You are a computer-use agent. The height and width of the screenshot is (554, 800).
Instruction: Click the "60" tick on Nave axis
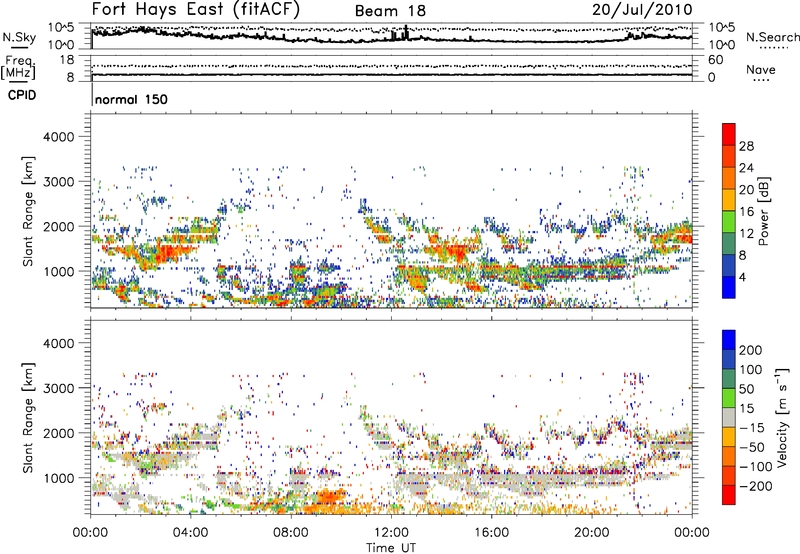[x=715, y=60]
